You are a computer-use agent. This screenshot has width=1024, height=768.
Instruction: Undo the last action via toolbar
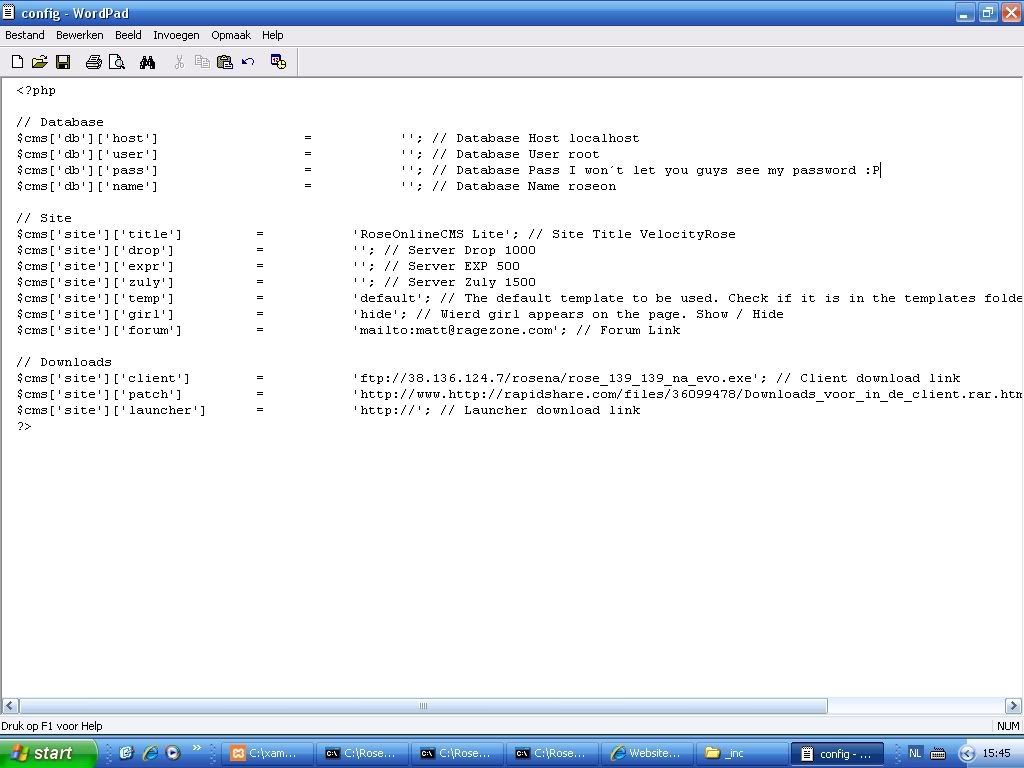tap(248, 62)
